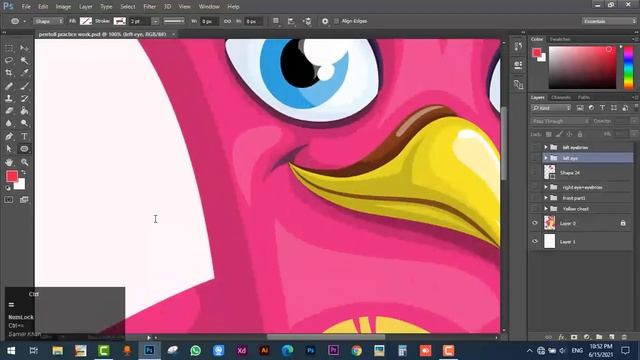Select the Zoom tool in toolbox
640x360 pixels.
point(24,162)
